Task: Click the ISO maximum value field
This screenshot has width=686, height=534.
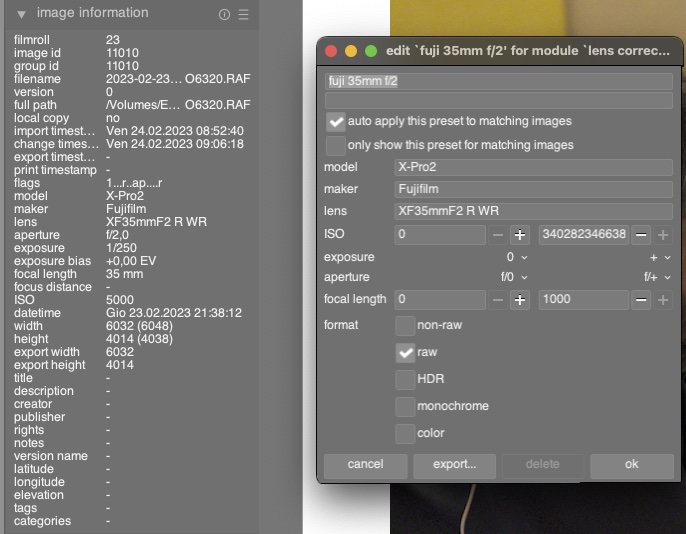Action: [584, 234]
